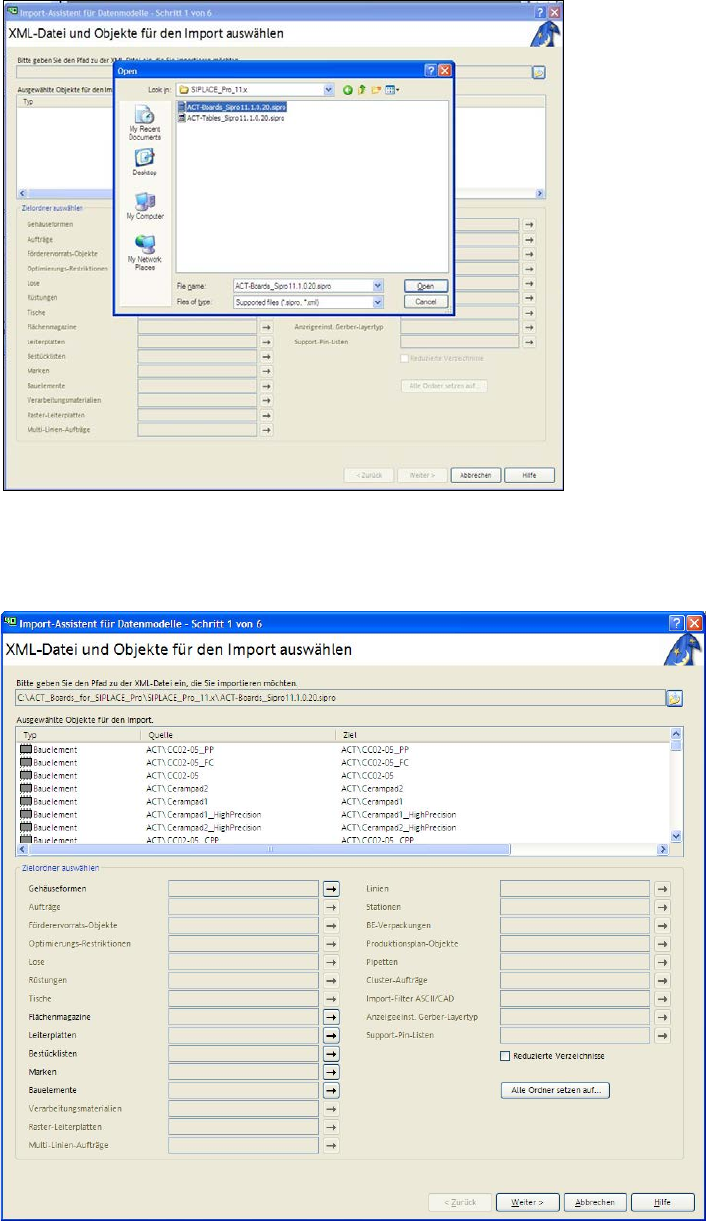Viewport: 706px width, 1221px height.
Task: Click Förderervorrats-Objekte arrow button in lower wizard
Action: coord(331,924)
